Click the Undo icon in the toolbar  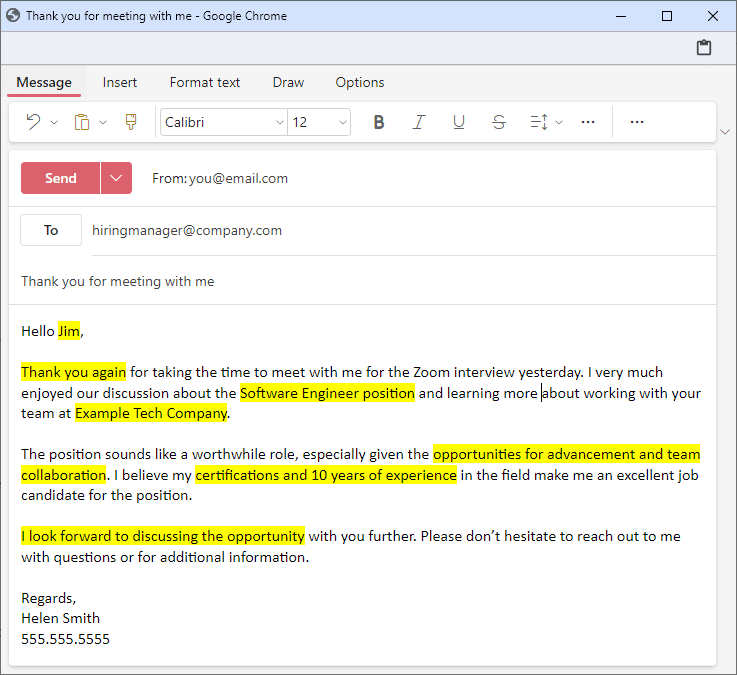33,122
